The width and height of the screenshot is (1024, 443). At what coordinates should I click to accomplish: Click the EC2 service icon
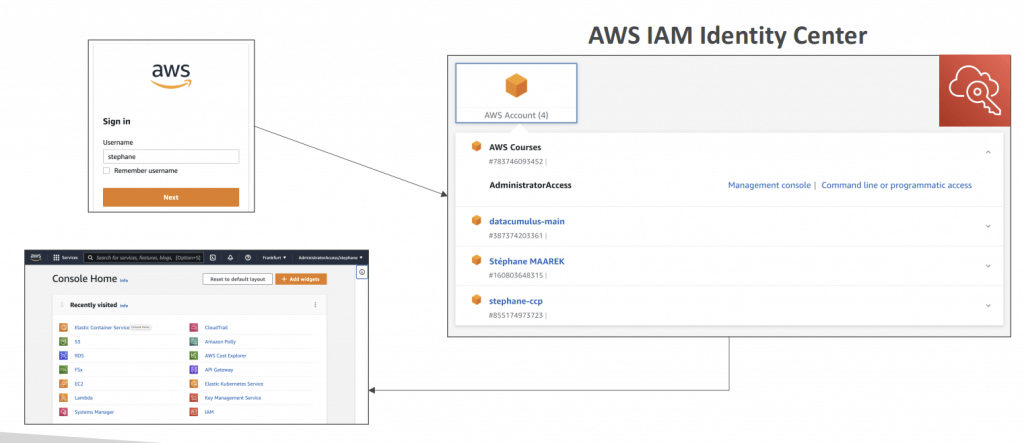[x=63, y=384]
